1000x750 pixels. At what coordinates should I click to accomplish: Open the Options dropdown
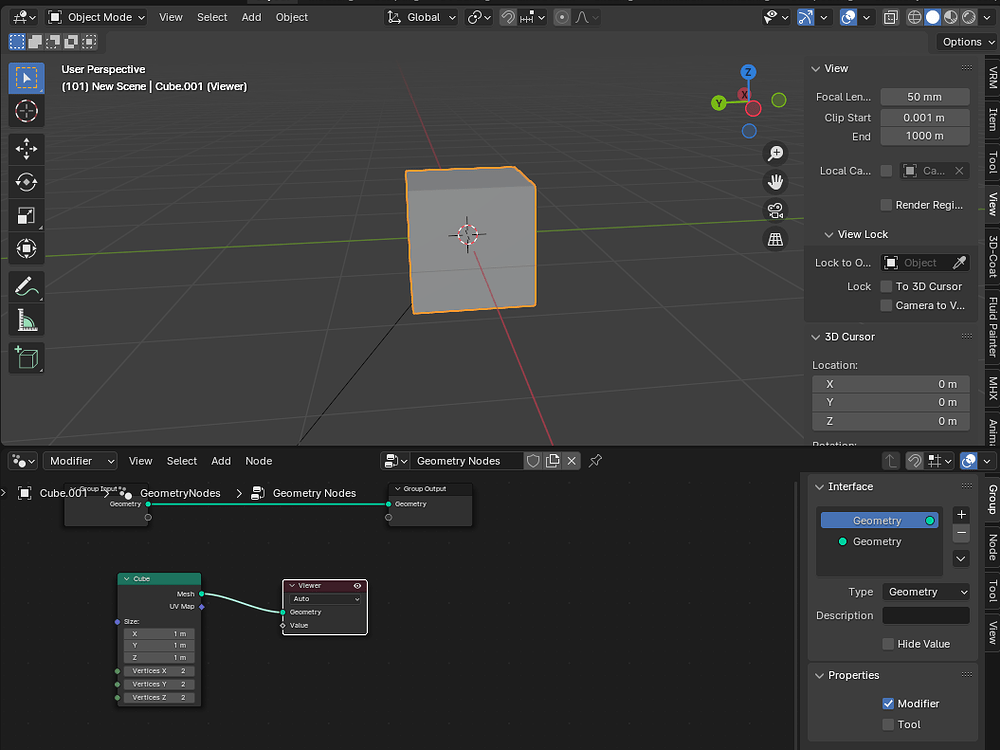coord(966,42)
